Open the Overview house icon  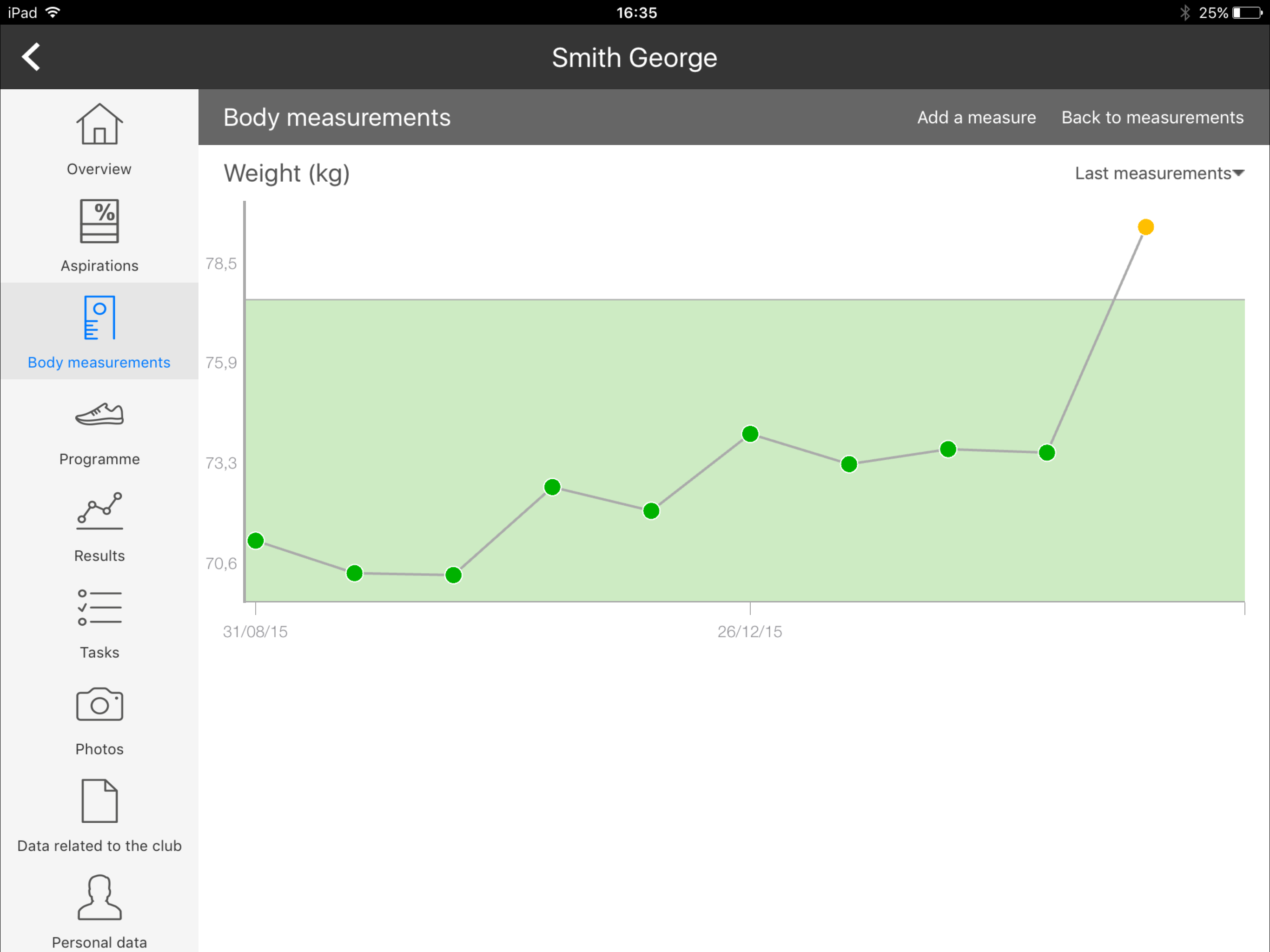coord(99,124)
